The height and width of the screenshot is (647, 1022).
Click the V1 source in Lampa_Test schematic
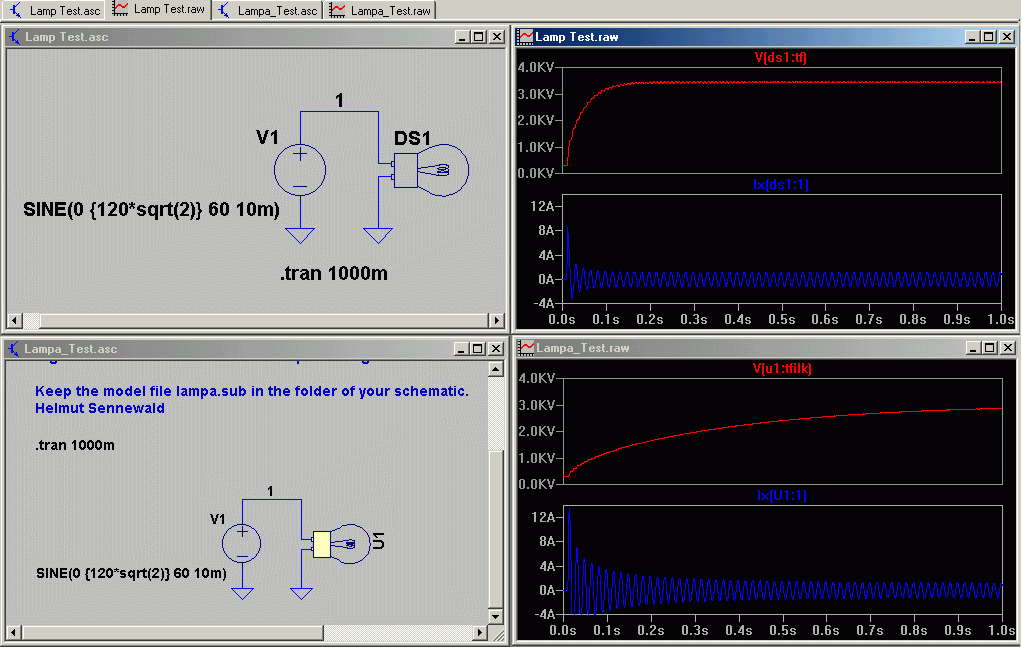point(242,543)
